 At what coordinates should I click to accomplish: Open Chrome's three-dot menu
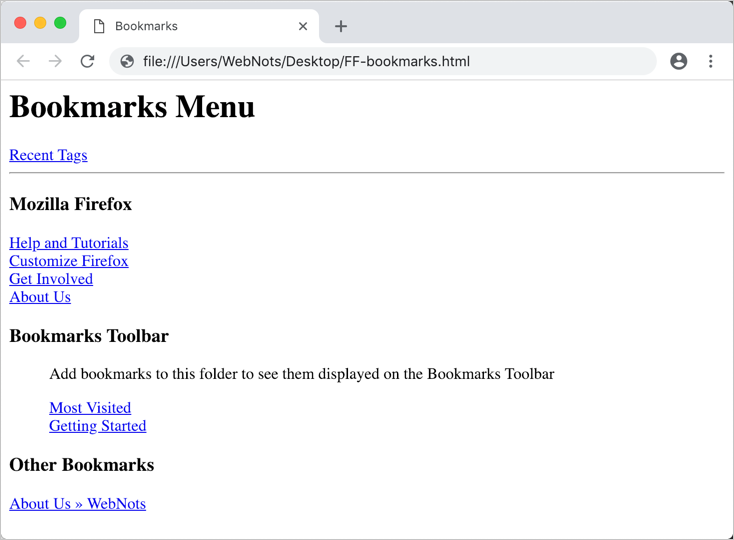(x=710, y=61)
